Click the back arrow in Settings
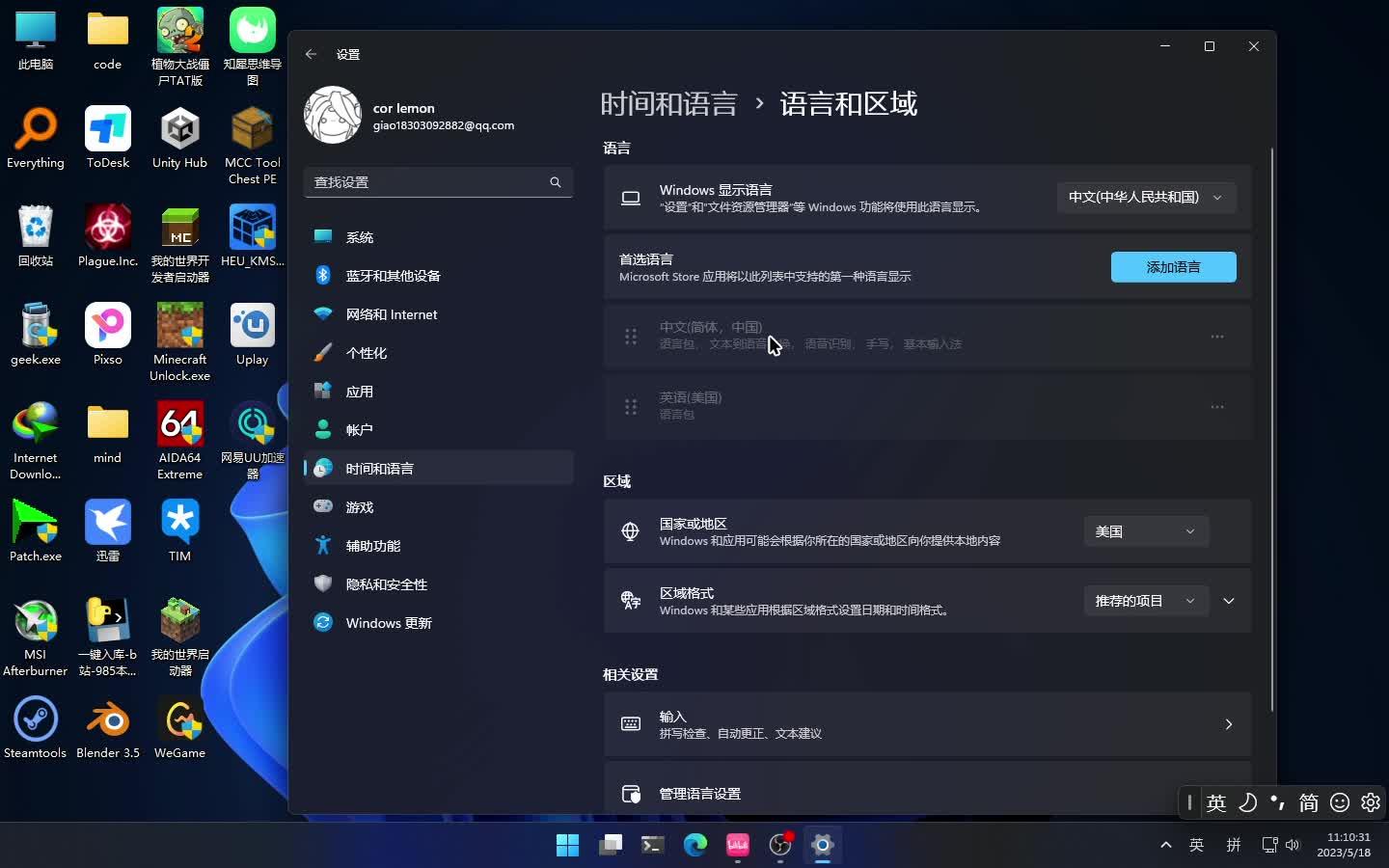The width and height of the screenshot is (1389, 868). pyautogui.click(x=311, y=54)
